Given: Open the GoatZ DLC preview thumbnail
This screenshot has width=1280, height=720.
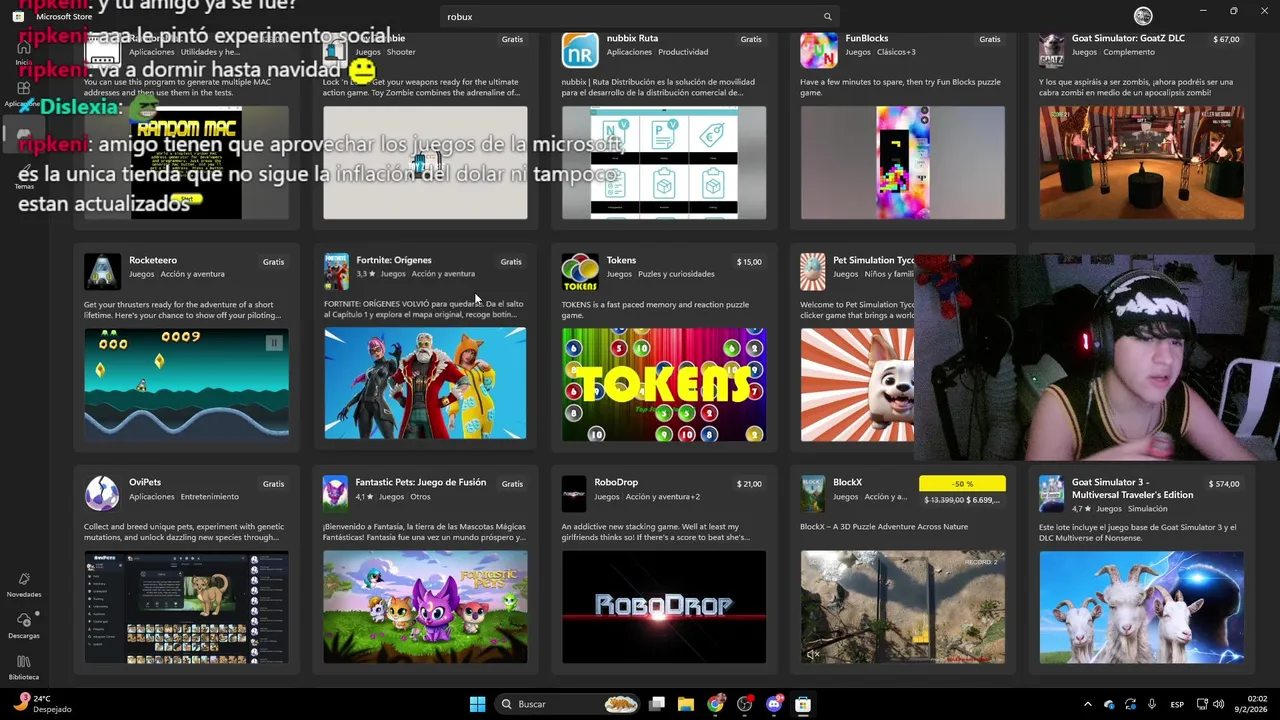Looking at the screenshot, I should (1141, 163).
